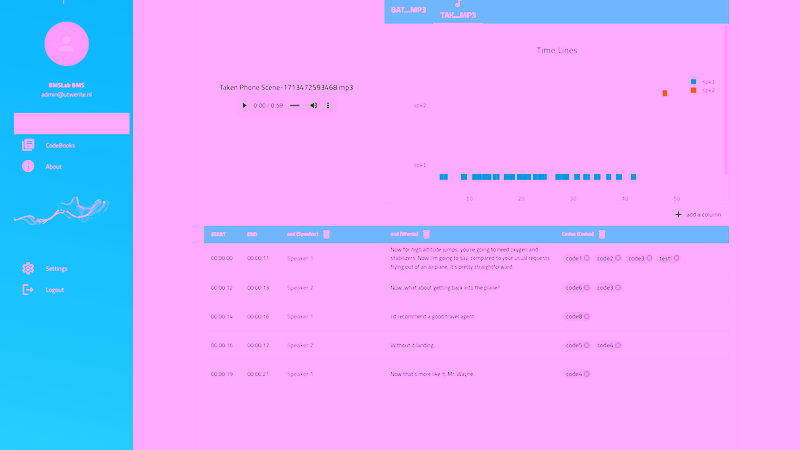800x450 pixels.
Task: Click Logout in the sidebar
Action: point(55,290)
